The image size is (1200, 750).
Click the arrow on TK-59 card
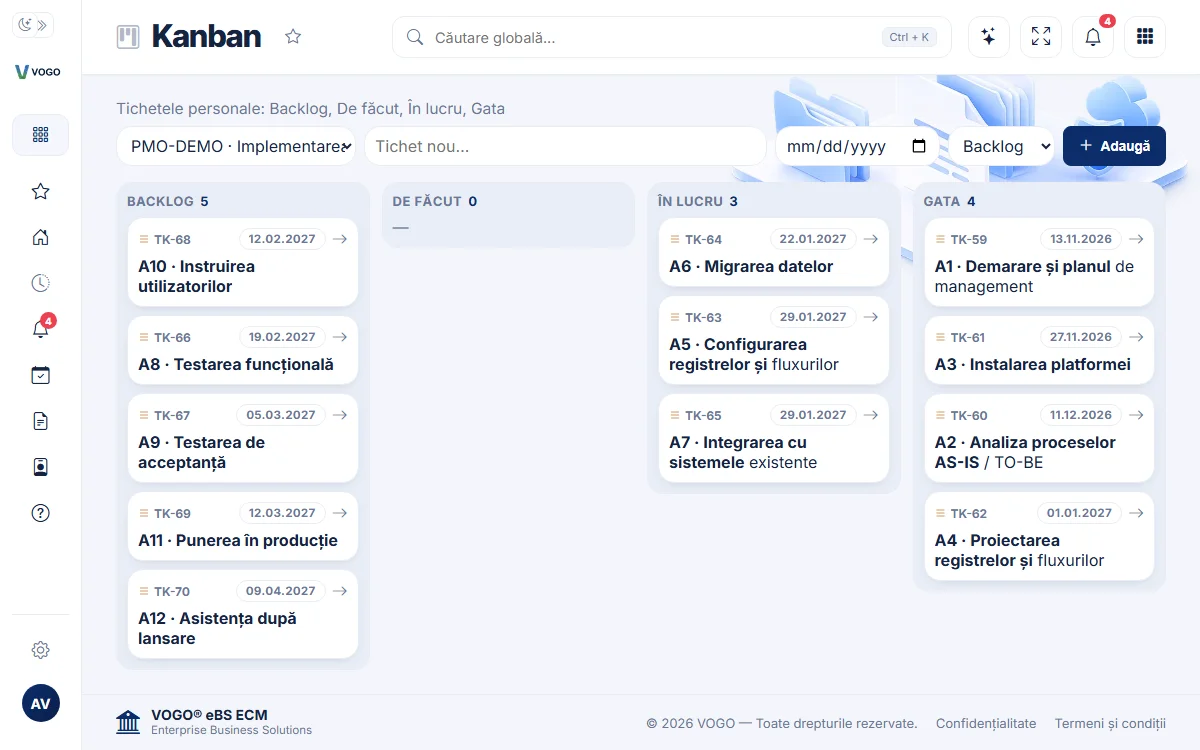[x=1136, y=239]
